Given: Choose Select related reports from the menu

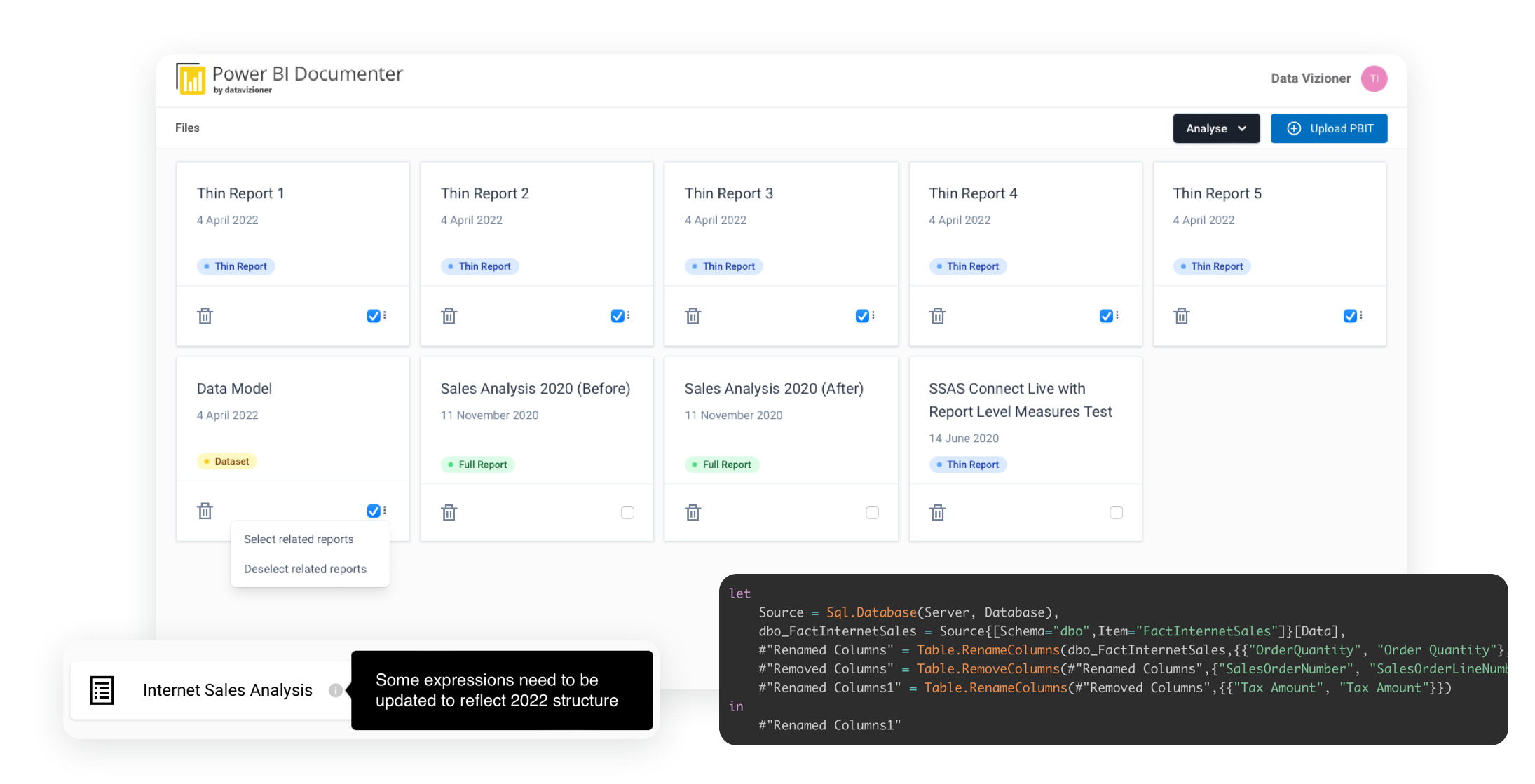Looking at the screenshot, I should coord(298,539).
